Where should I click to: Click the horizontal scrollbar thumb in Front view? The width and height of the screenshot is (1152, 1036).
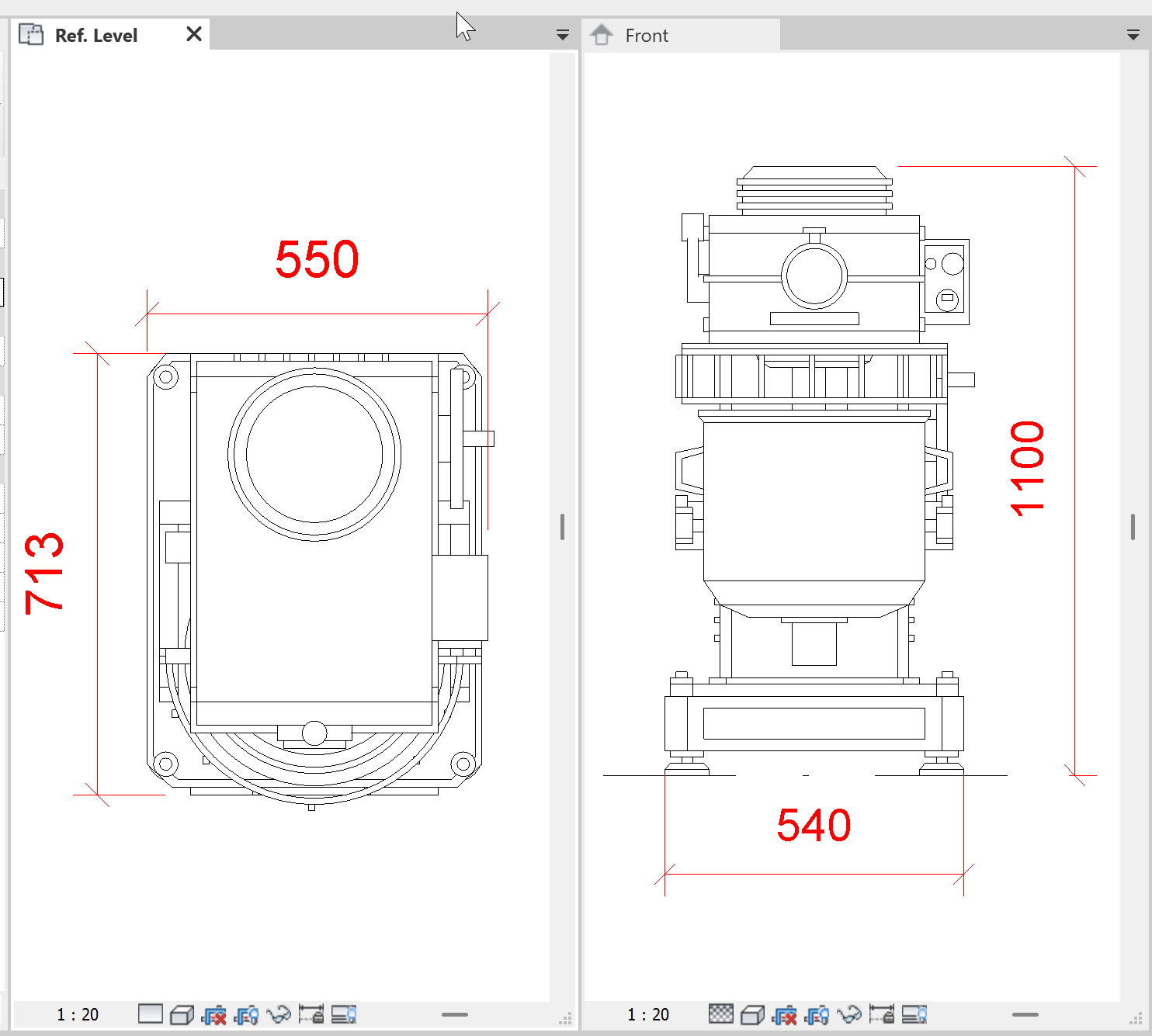[1025, 1014]
